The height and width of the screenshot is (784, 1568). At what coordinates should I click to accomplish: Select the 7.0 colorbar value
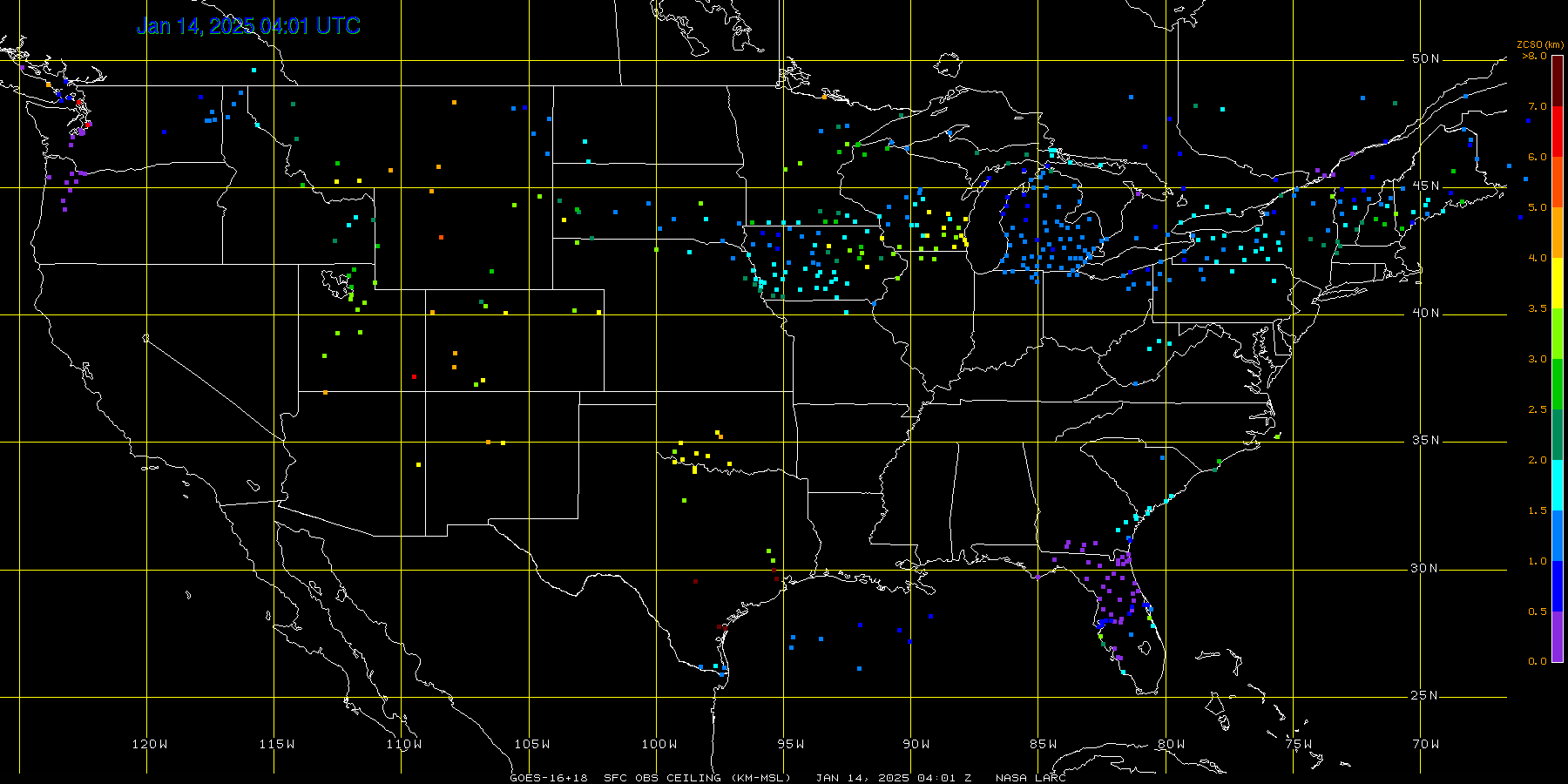point(1538,106)
